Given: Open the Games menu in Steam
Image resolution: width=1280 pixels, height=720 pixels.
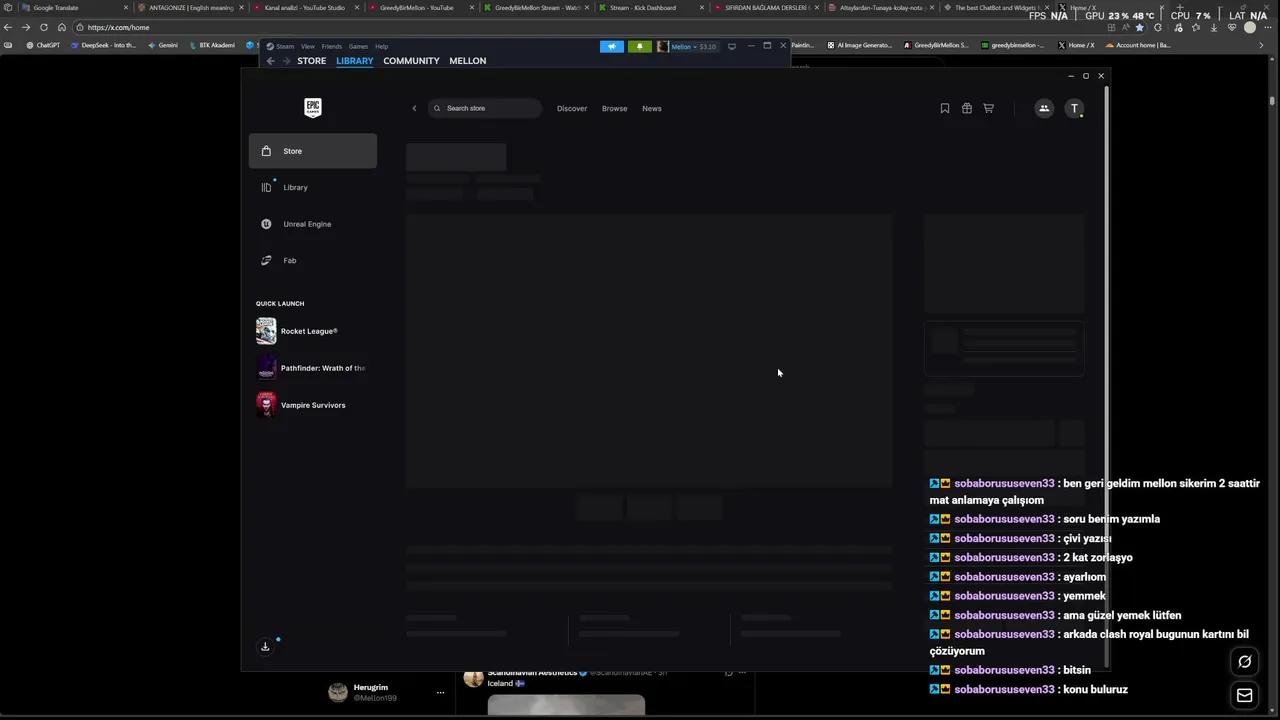Looking at the screenshot, I should pos(358,46).
